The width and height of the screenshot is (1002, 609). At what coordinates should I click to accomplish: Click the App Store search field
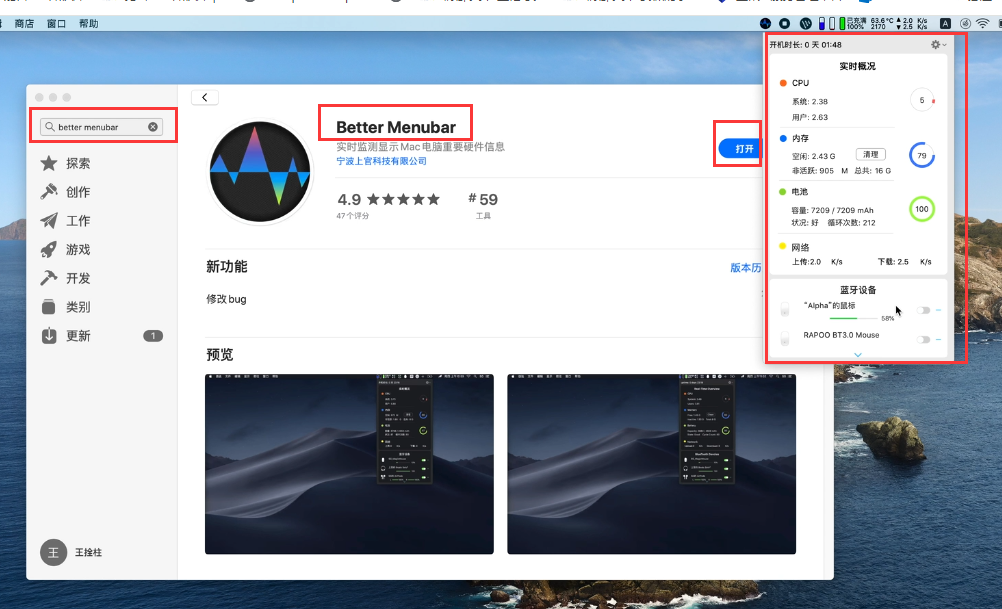coord(102,127)
